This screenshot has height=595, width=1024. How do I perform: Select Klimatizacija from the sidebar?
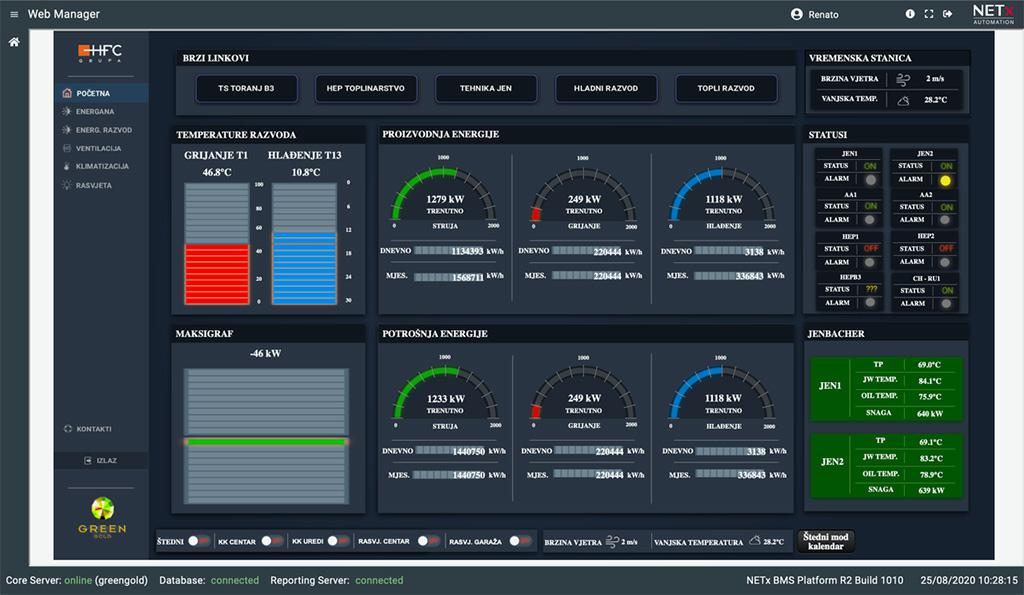[x=100, y=166]
